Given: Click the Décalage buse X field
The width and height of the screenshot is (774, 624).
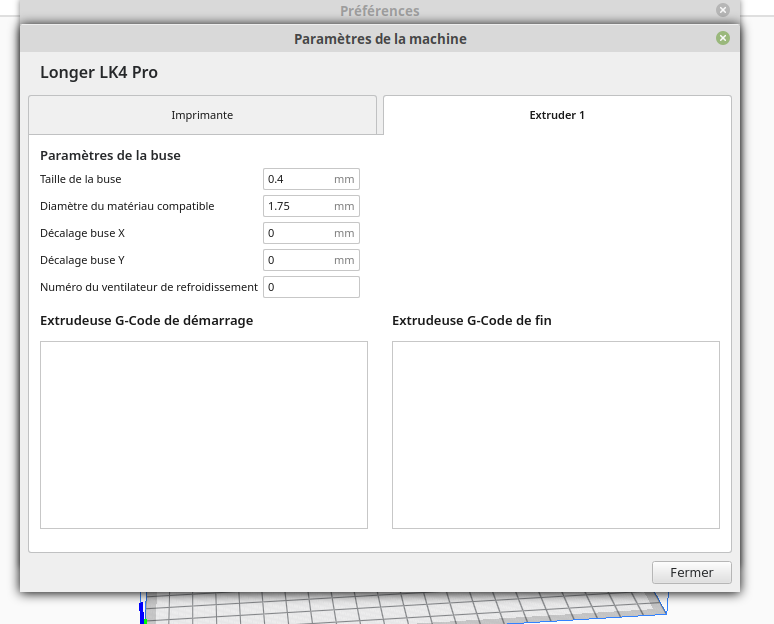Looking at the screenshot, I should coord(311,233).
